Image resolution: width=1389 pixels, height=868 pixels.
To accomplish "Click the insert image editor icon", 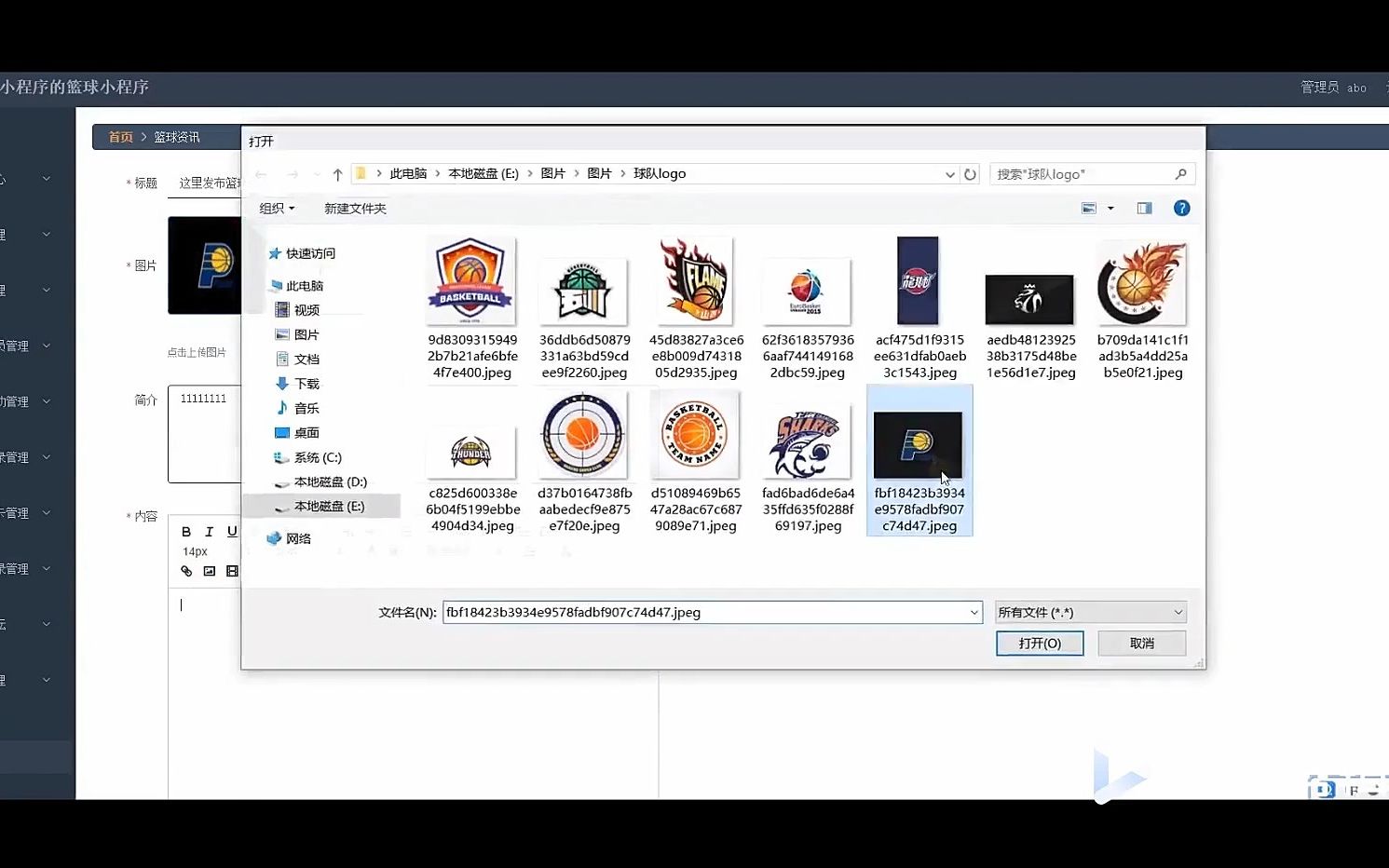I will click(x=210, y=571).
